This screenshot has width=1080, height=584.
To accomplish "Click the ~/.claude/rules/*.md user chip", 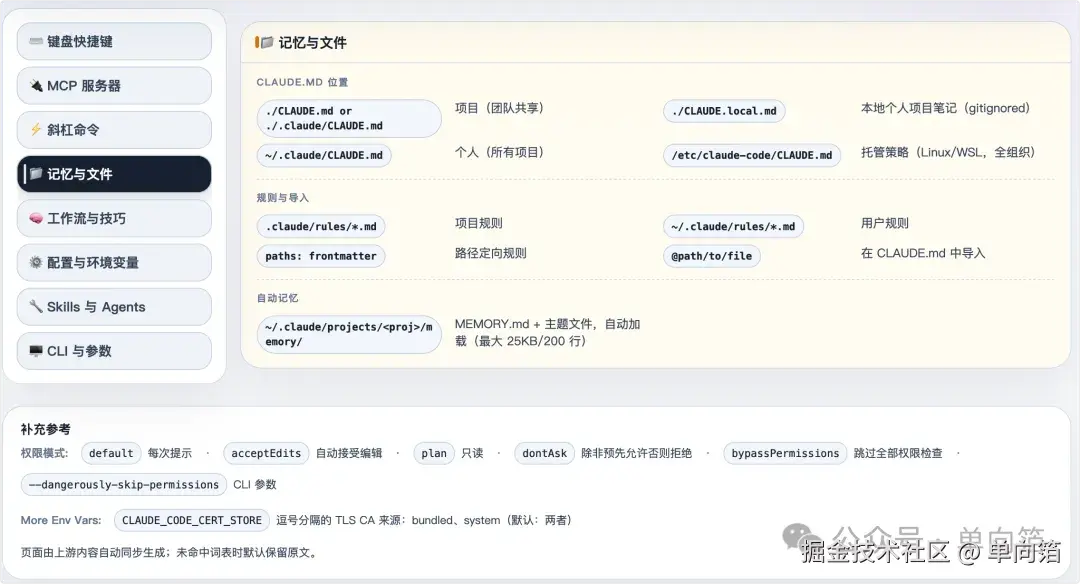I will point(733,226).
